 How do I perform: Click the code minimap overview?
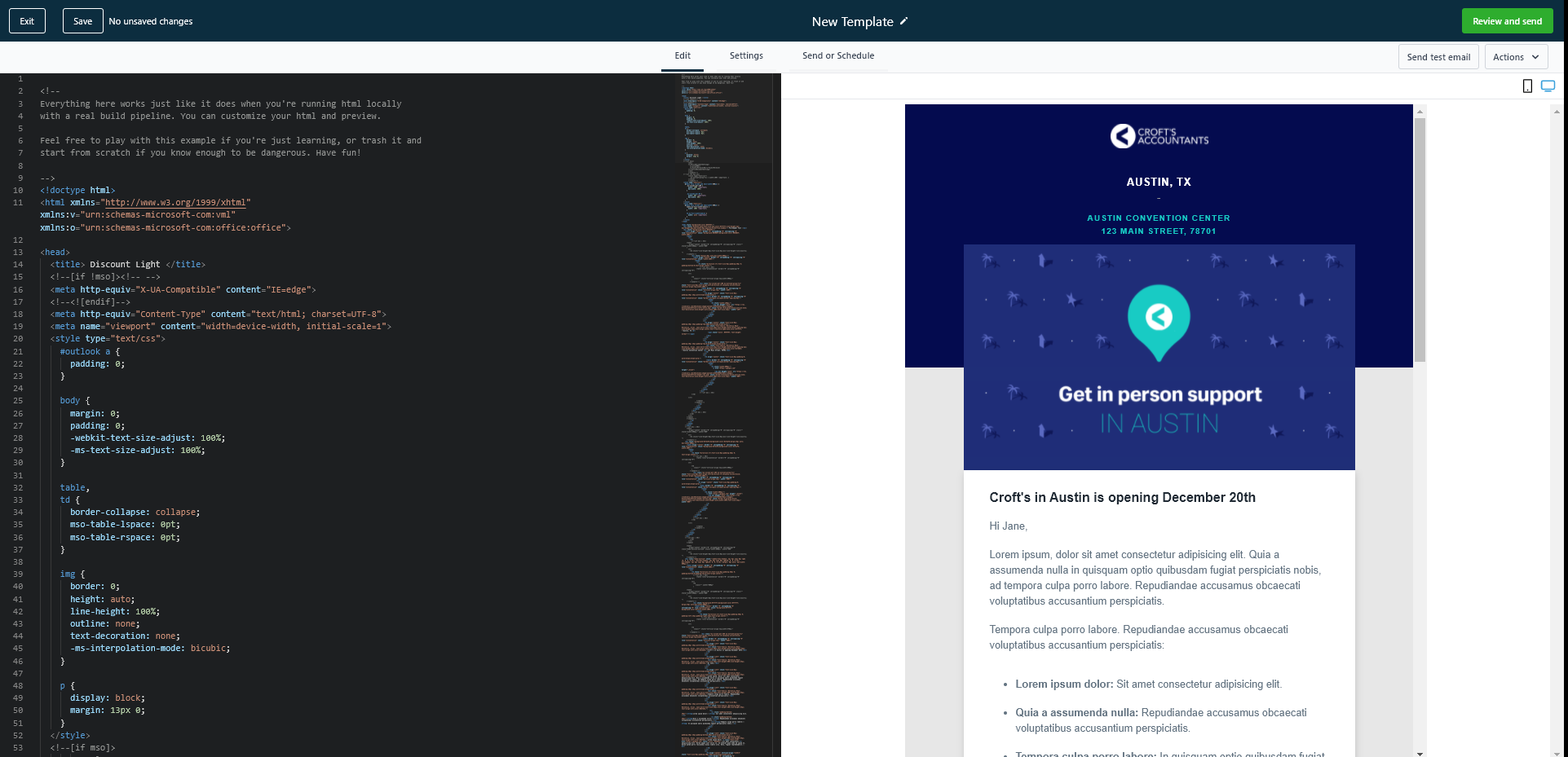(723, 415)
